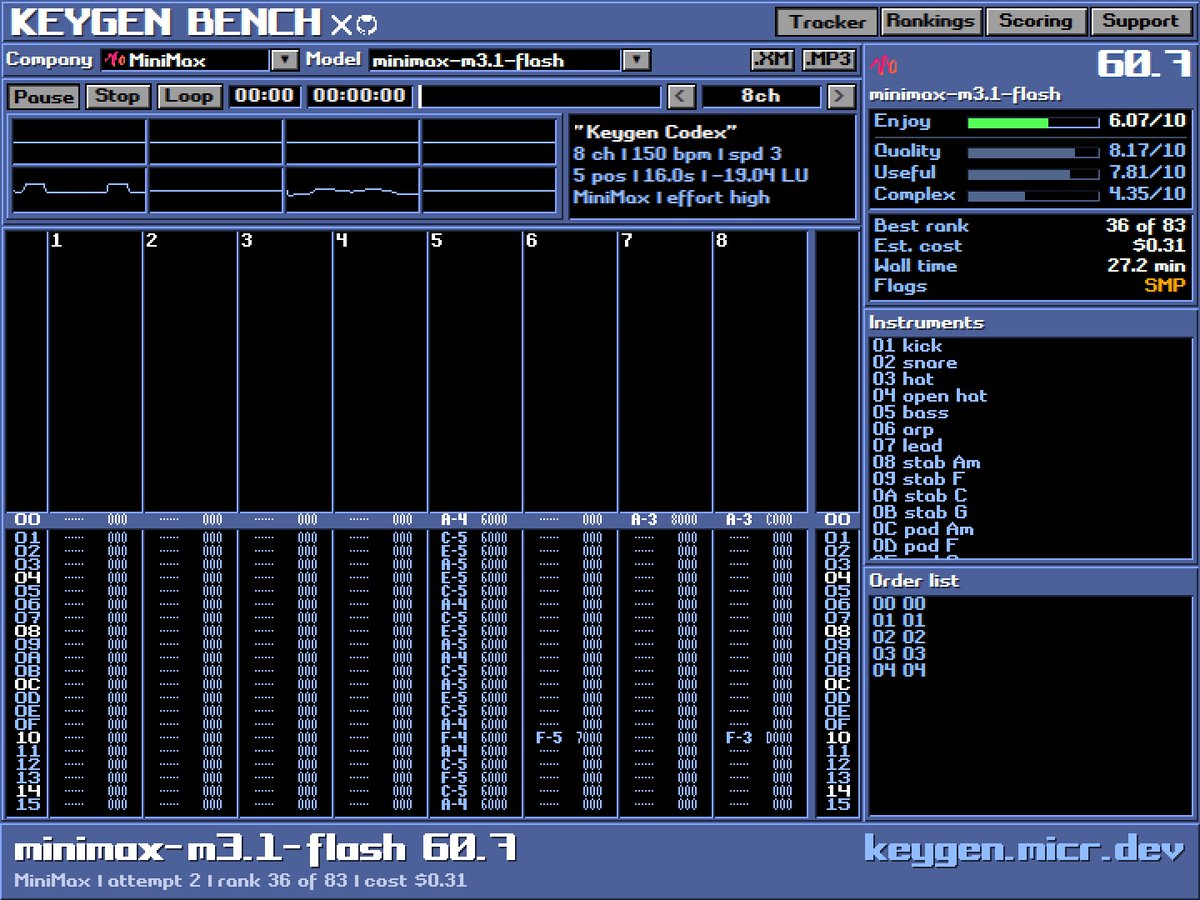Click the playback progress bar
The width and height of the screenshot is (1200, 900).
pyautogui.click(x=540, y=96)
